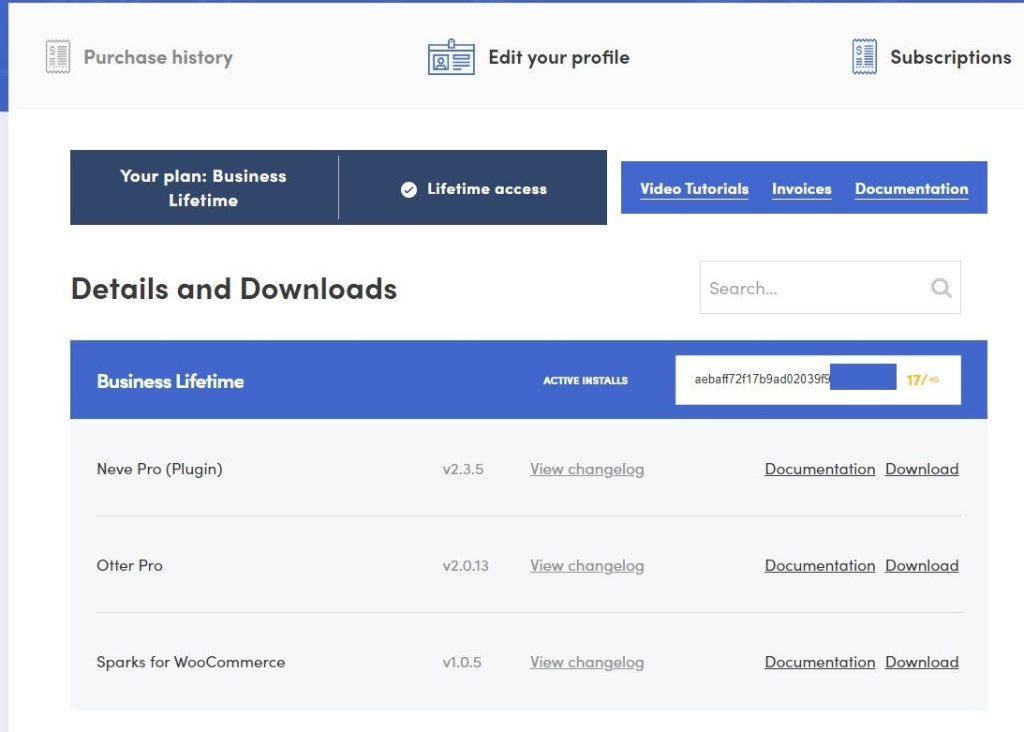Open Documentation for Sparks for WooCommerce

[819, 662]
